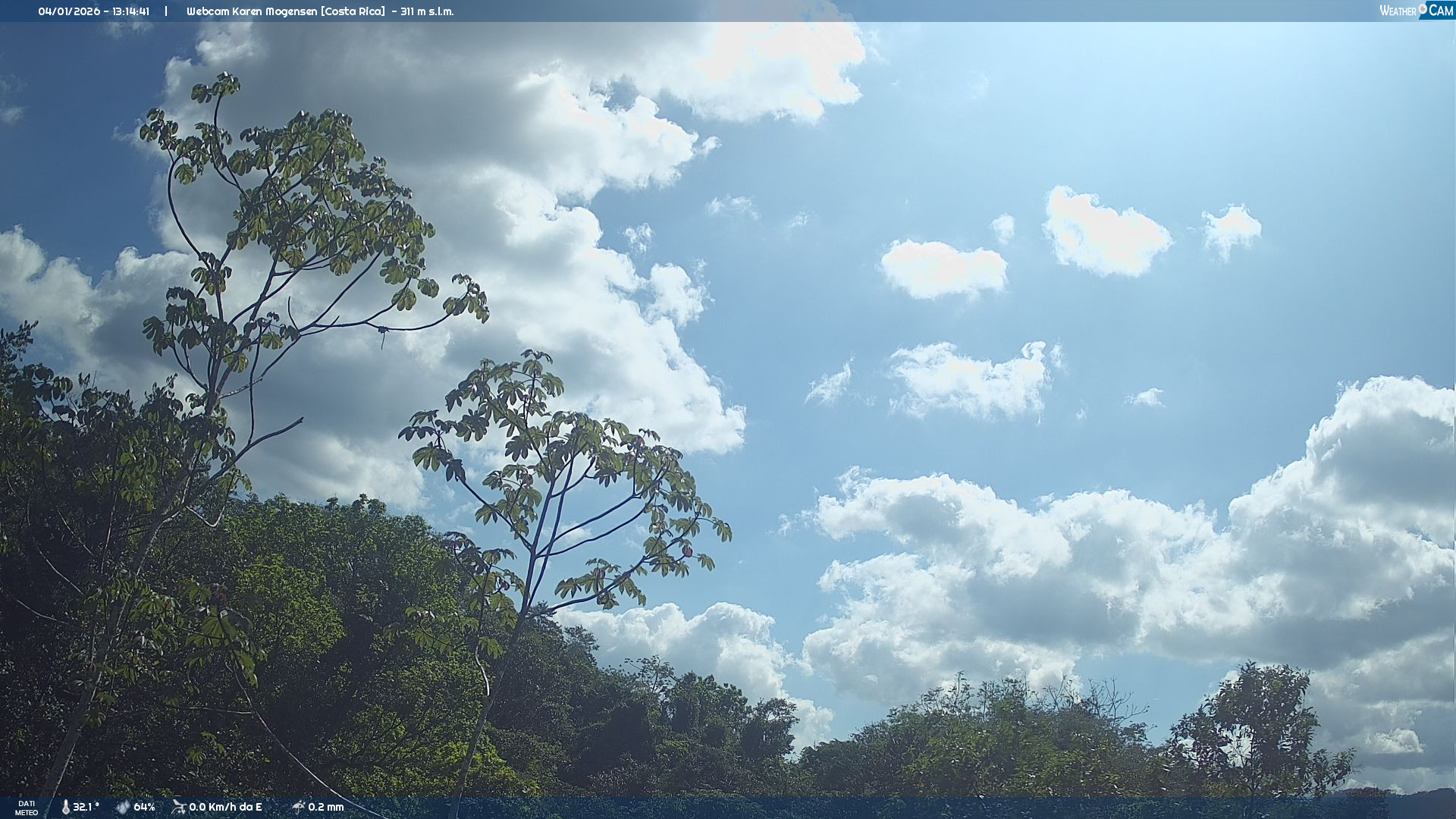Viewport: 1456px width, 819px height.
Task: Click the CAM logo badge
Action: [1440, 11]
